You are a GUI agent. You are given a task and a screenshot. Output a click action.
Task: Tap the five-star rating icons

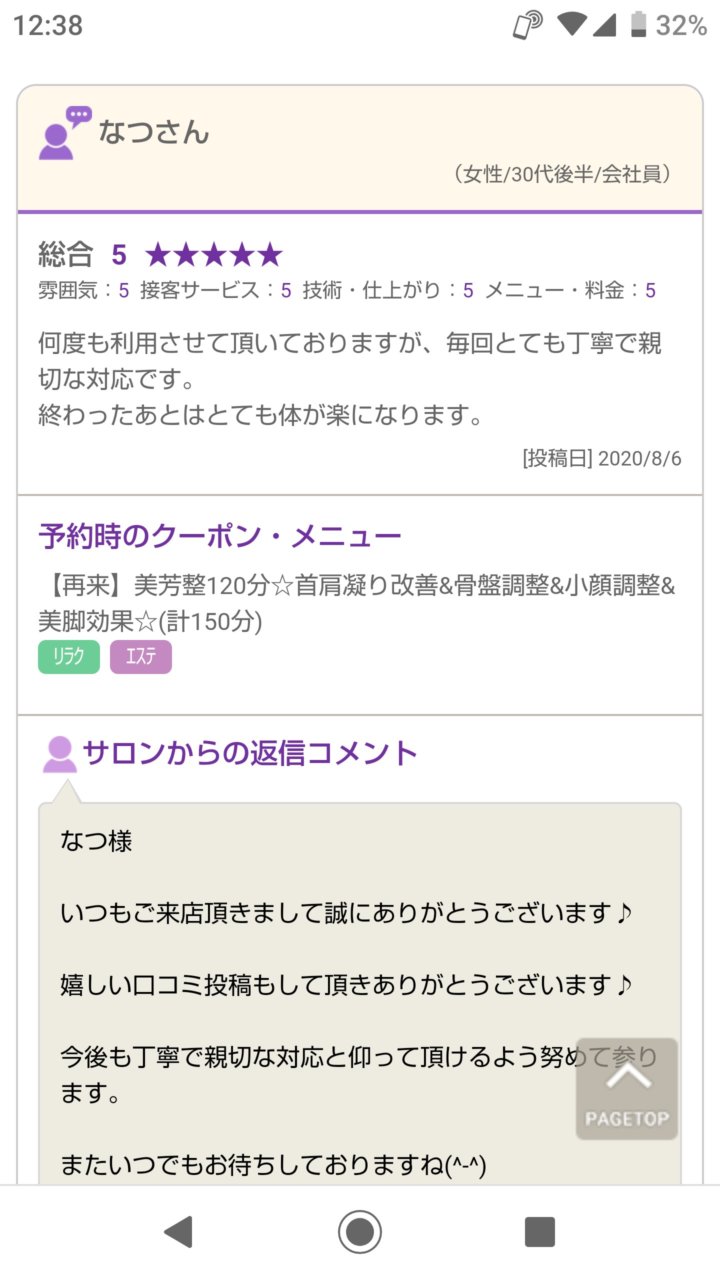[x=214, y=255]
